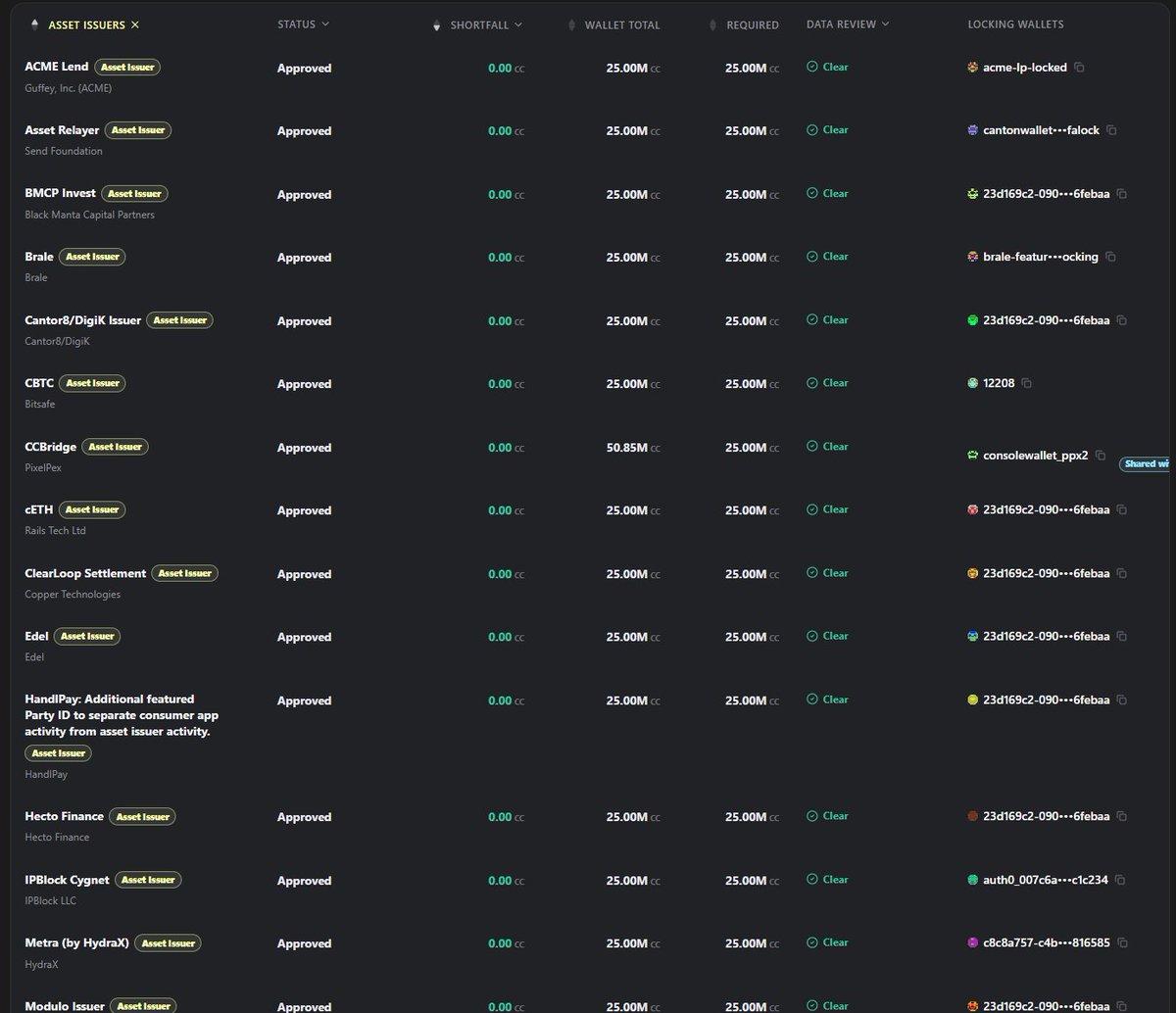Open the IPBlock Cygnet issuer entry
Viewport: 1176px width, 1013px height.
point(67,880)
